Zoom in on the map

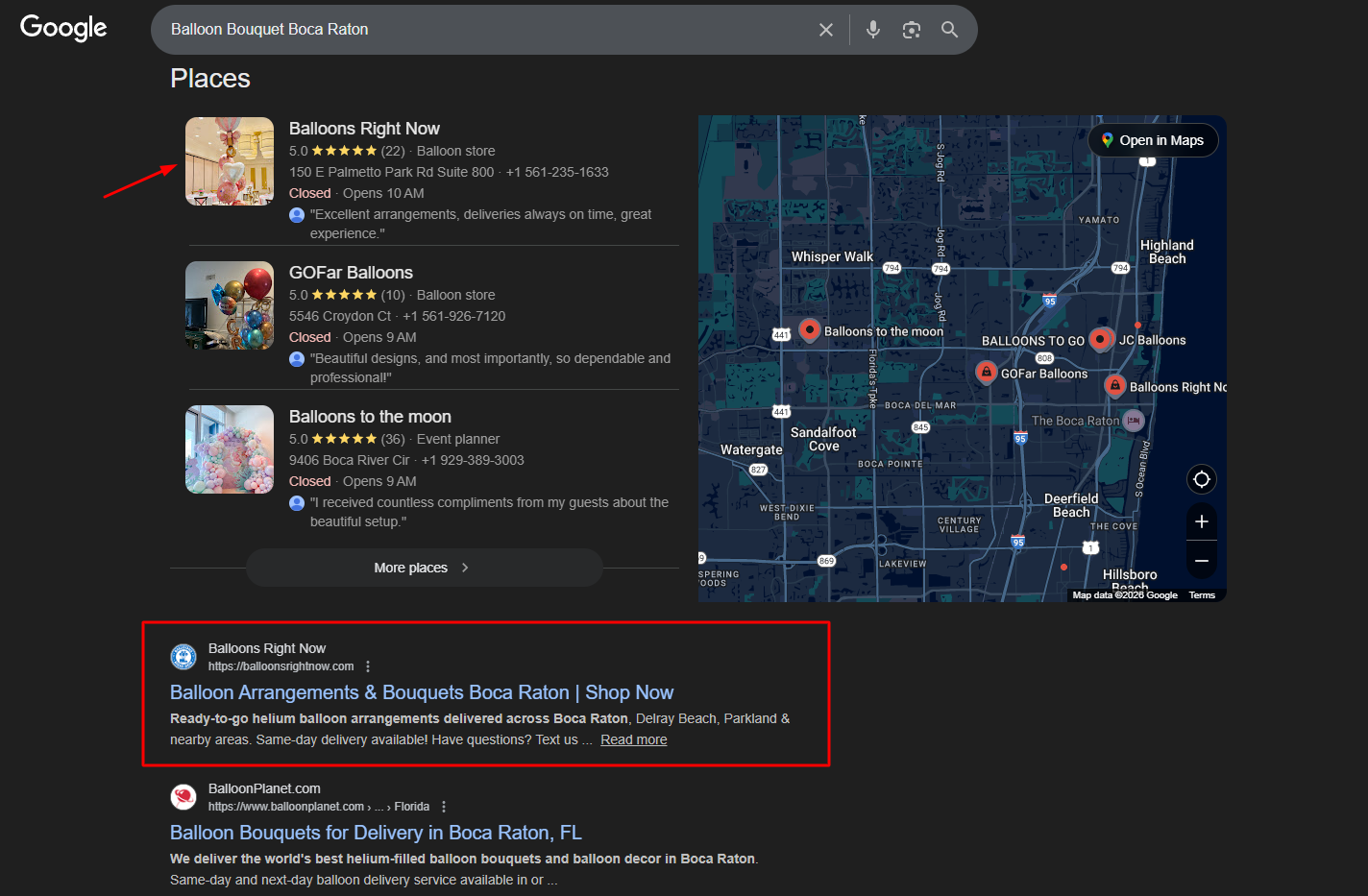point(1201,521)
